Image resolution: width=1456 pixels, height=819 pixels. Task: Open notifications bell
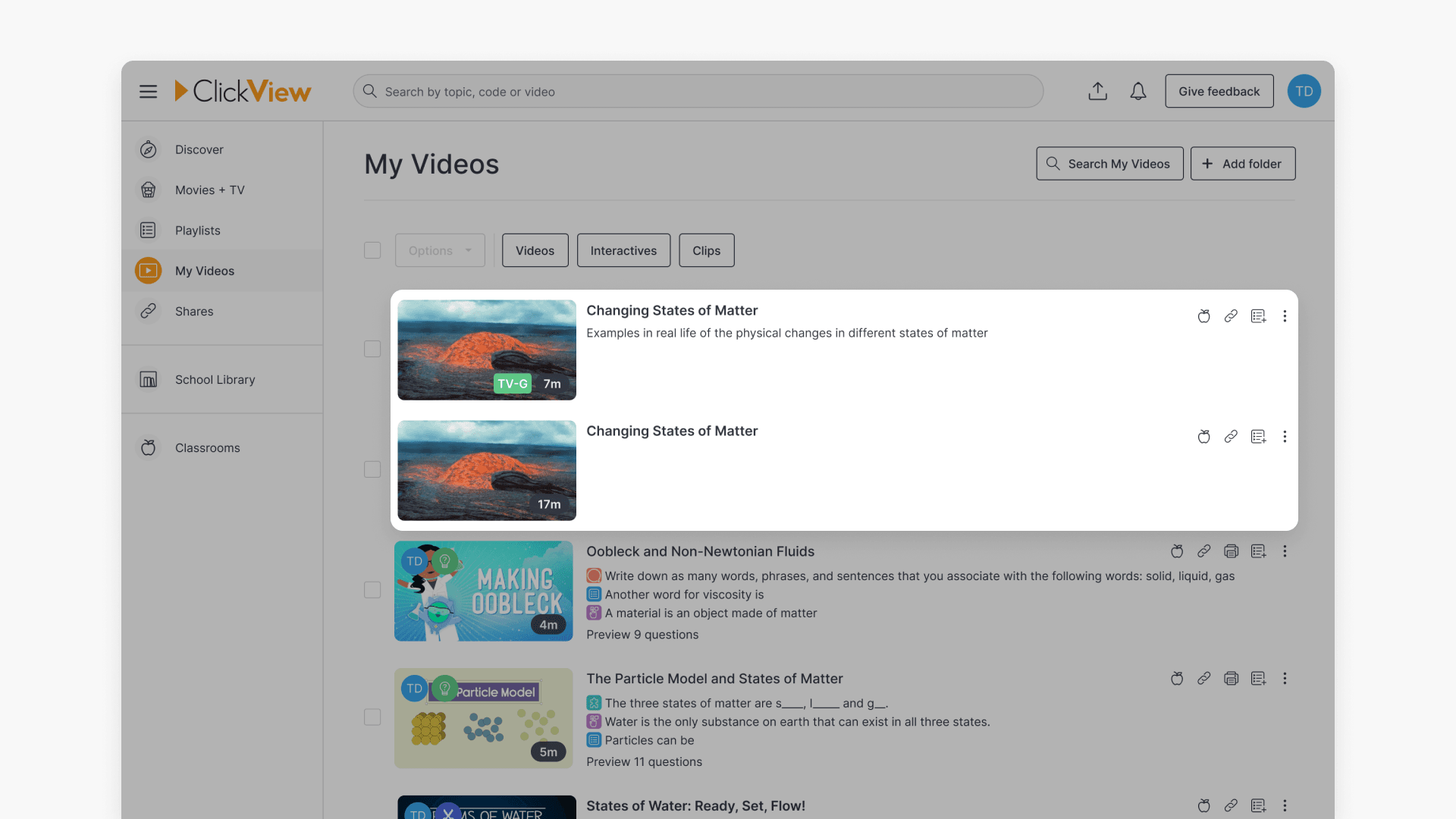point(1137,92)
